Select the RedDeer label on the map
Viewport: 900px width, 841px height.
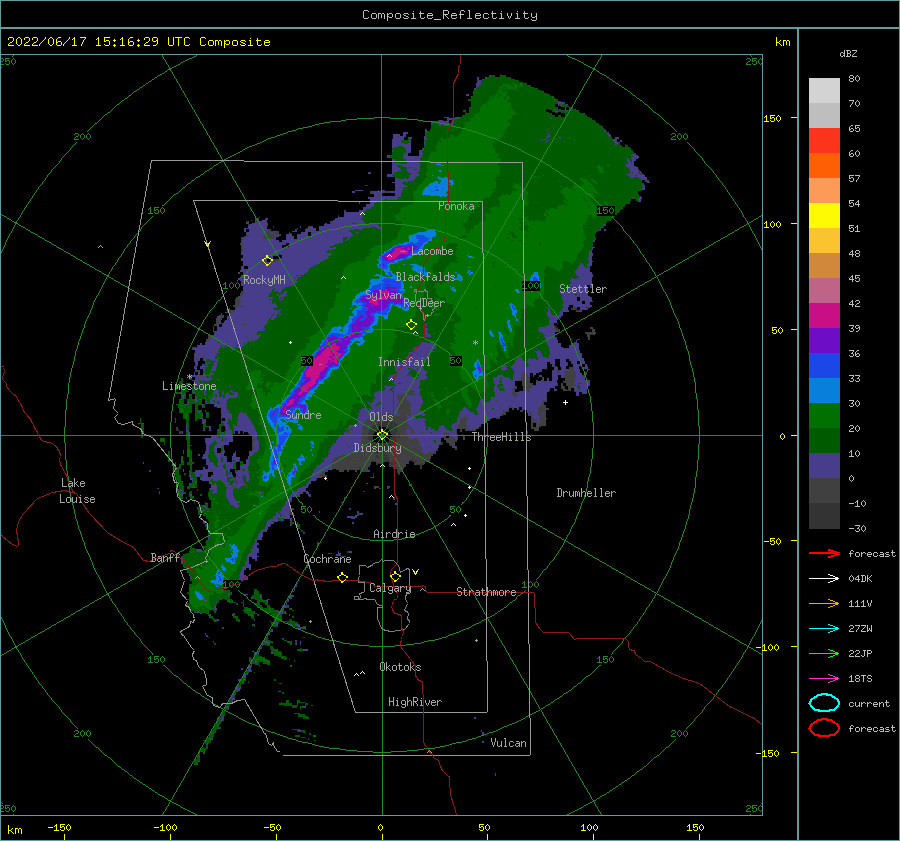[424, 303]
